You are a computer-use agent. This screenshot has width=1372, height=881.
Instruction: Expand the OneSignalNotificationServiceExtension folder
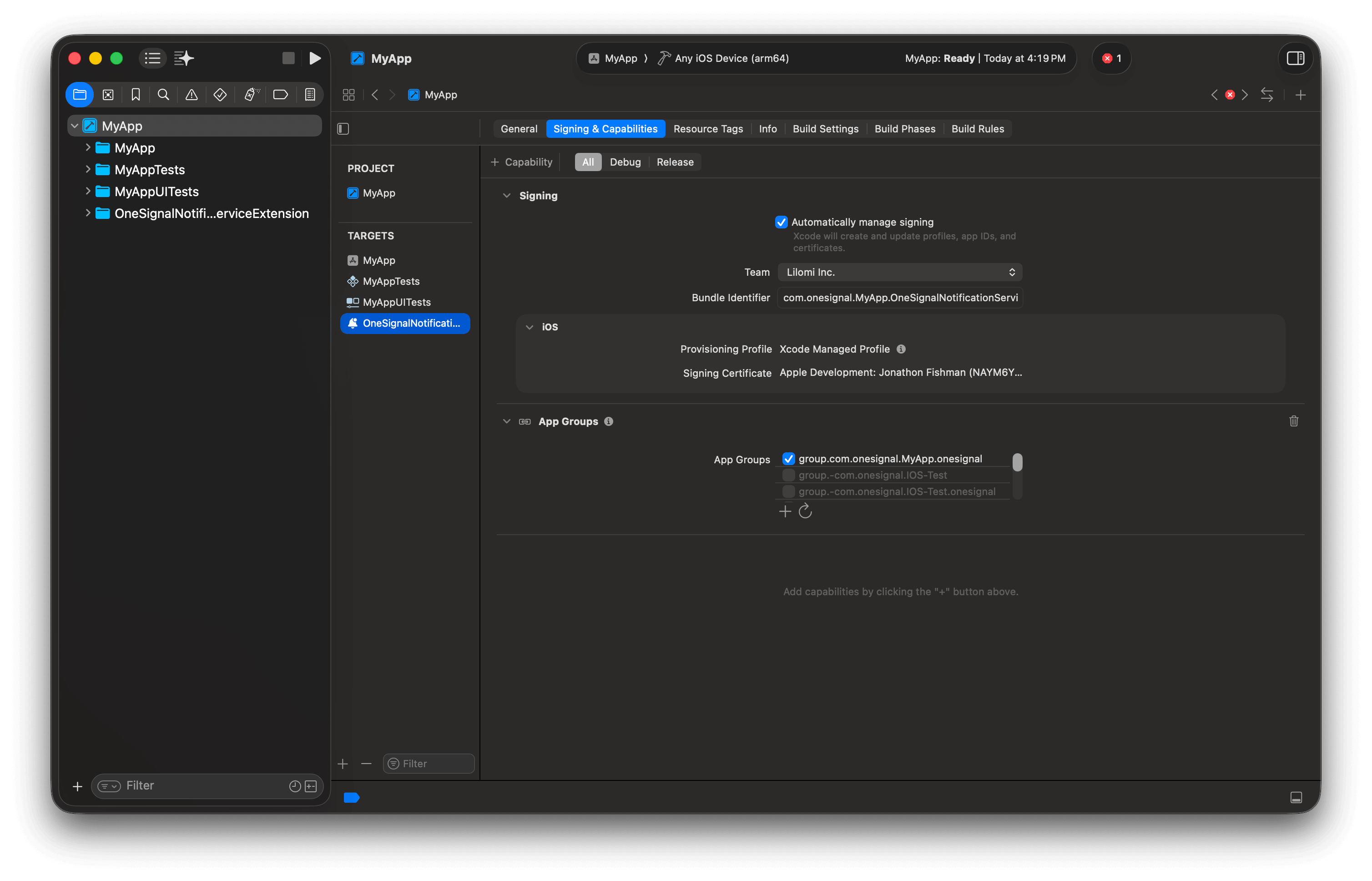tap(87, 213)
